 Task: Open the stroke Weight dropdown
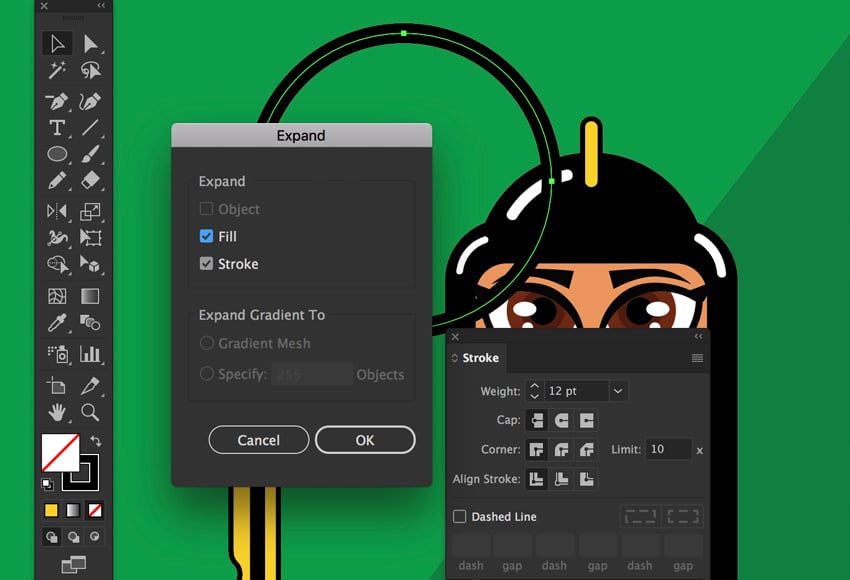tap(617, 391)
